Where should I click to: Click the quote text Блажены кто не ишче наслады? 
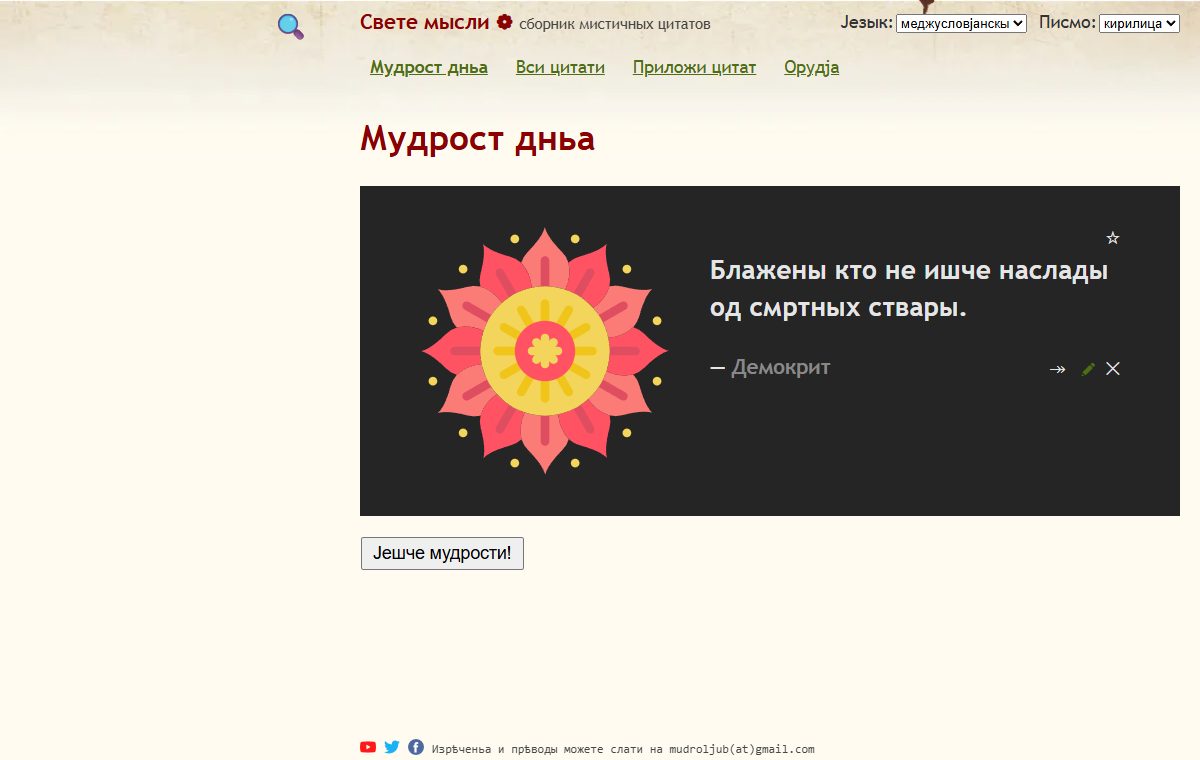click(909, 270)
